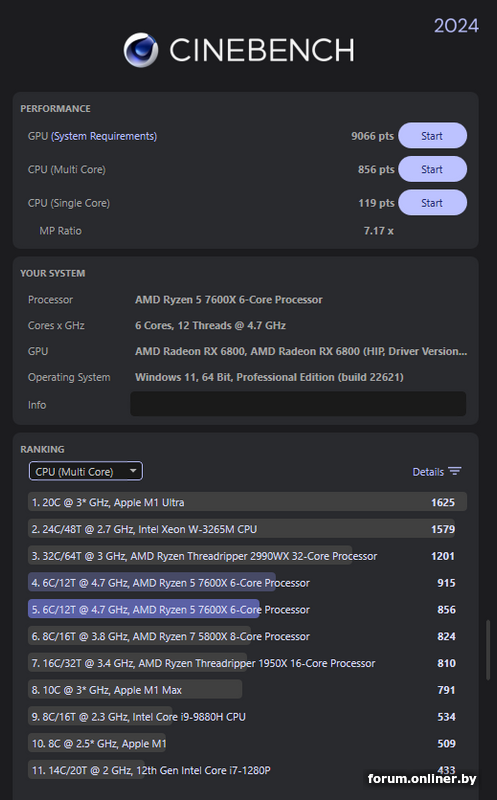The height and width of the screenshot is (800, 497).
Task: Click the Cinebench sphere logo icon
Action: (x=141, y=50)
